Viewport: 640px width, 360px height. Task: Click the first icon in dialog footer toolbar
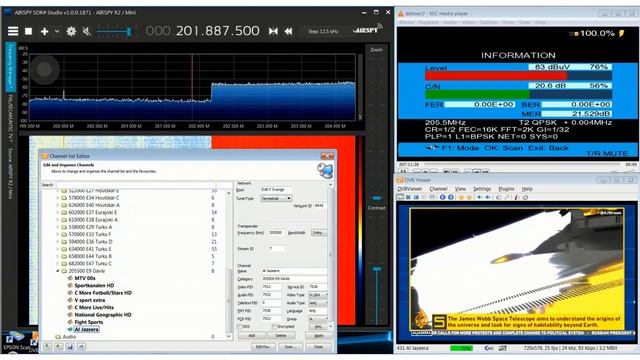(48, 347)
